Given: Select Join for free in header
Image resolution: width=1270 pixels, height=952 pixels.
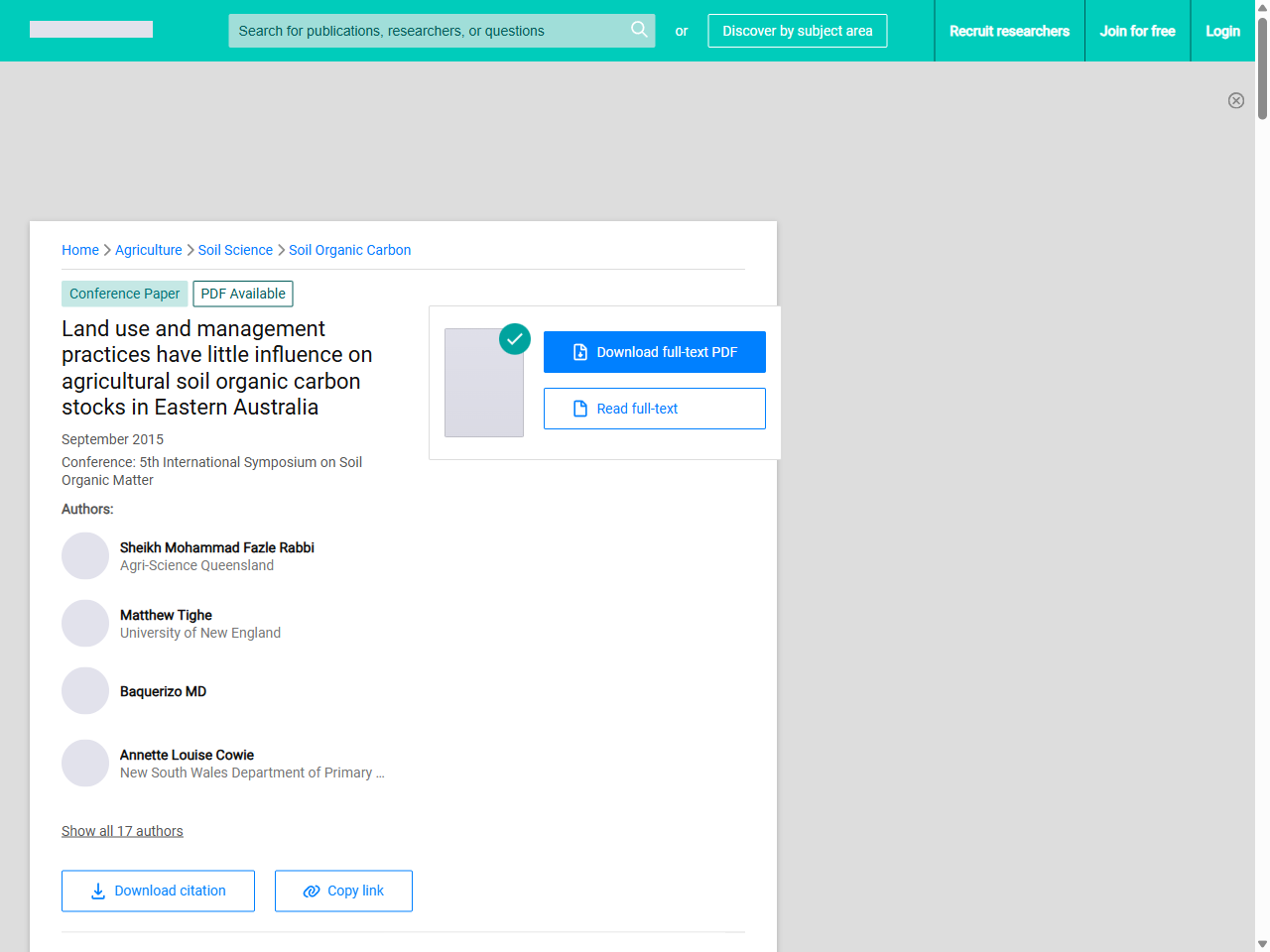Looking at the screenshot, I should pos(1137,31).
